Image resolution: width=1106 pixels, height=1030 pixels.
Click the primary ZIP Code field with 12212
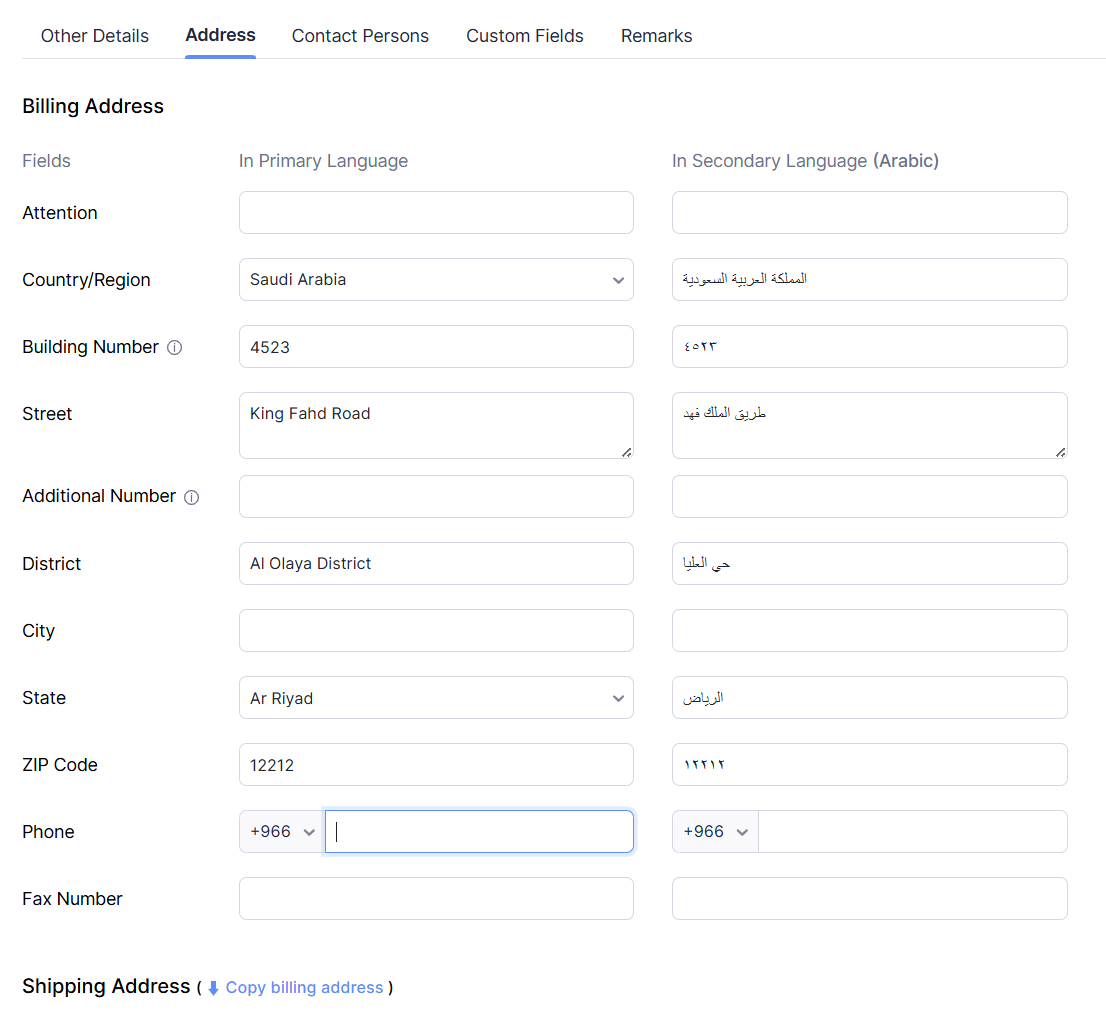436,765
